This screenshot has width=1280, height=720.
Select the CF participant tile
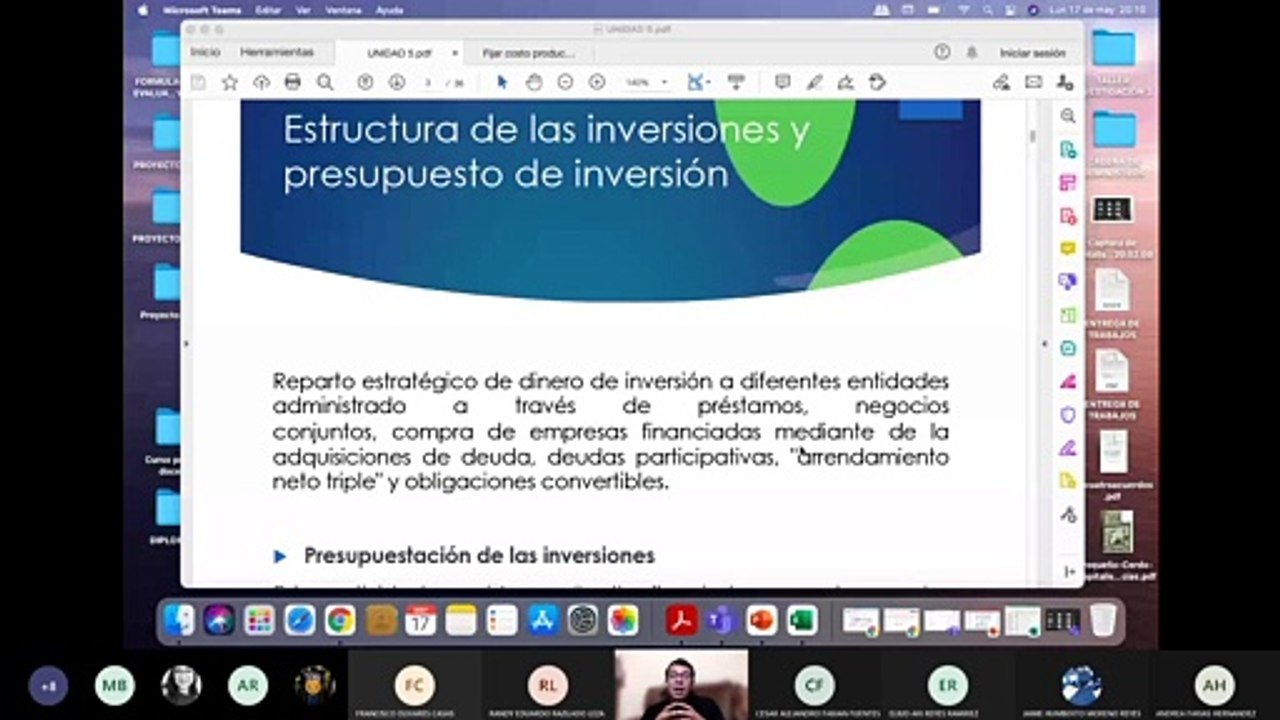[814, 685]
